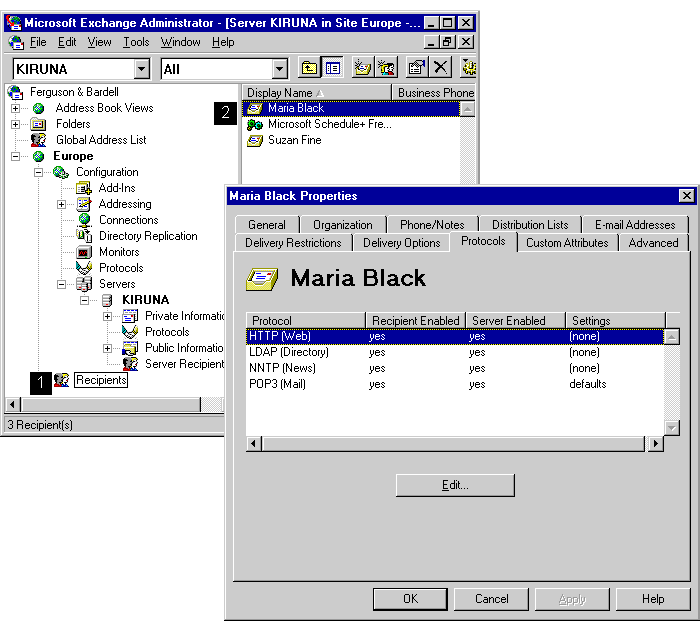
Task: Click the Properties toolbar icon
Action: [417, 68]
